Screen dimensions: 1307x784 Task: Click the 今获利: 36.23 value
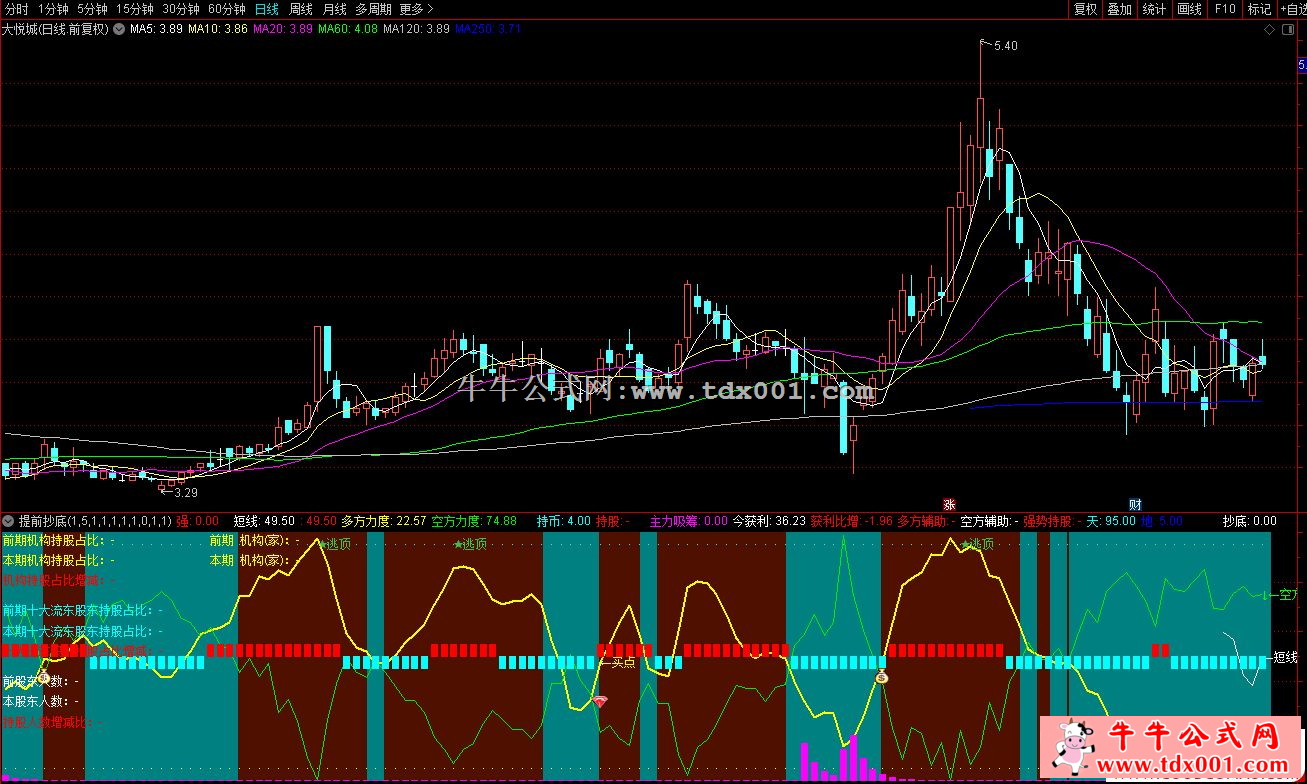769,521
